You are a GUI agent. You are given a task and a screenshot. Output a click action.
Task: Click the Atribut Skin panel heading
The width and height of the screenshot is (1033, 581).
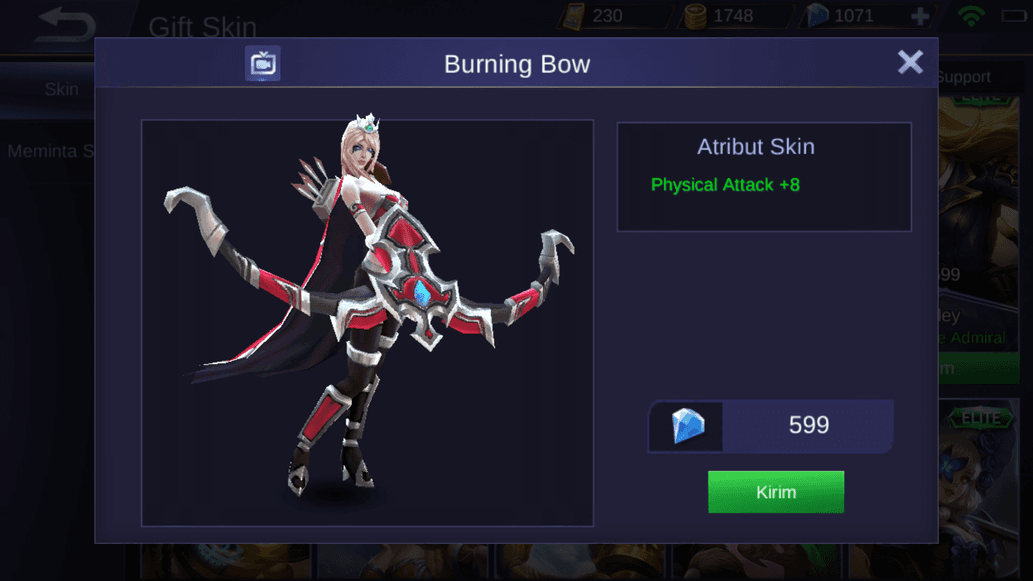pyautogui.click(x=756, y=146)
